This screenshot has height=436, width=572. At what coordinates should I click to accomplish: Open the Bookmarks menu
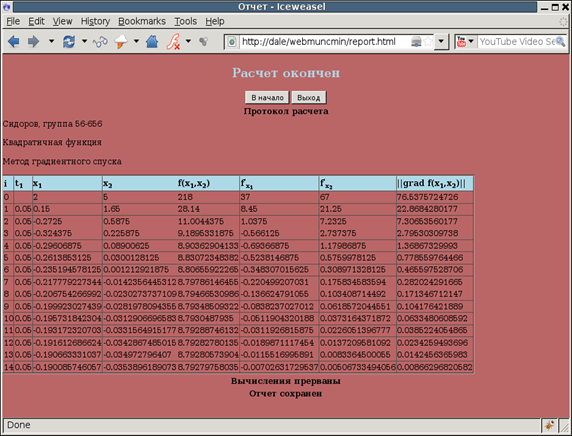[142, 22]
